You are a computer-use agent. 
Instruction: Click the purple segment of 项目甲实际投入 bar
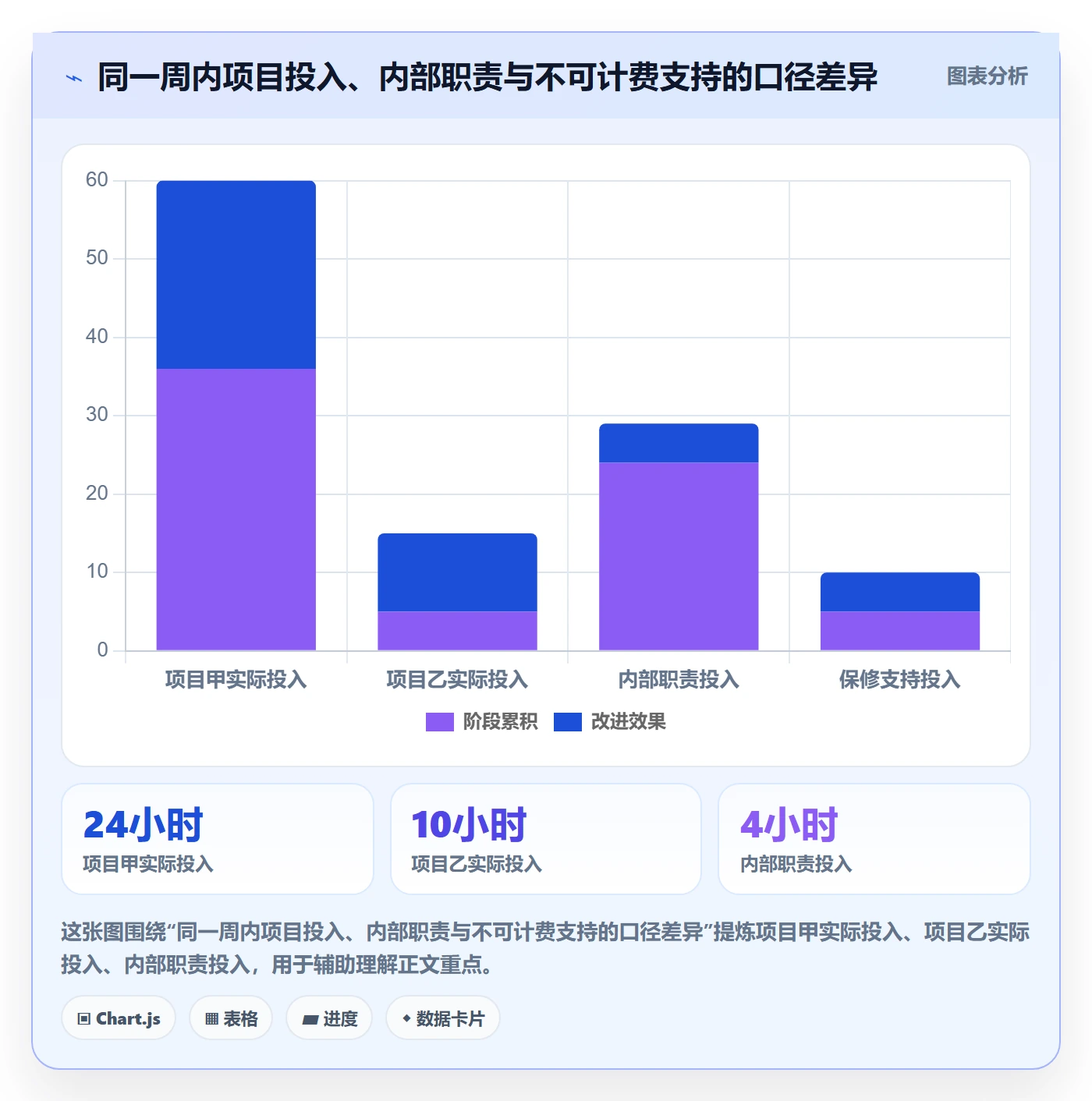coord(236,509)
